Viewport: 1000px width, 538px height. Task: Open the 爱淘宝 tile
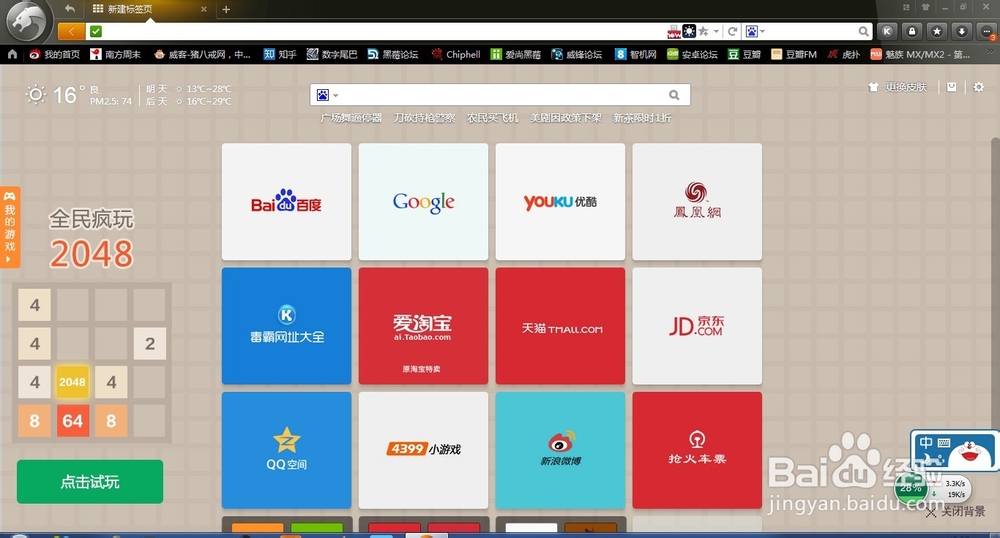click(423, 326)
